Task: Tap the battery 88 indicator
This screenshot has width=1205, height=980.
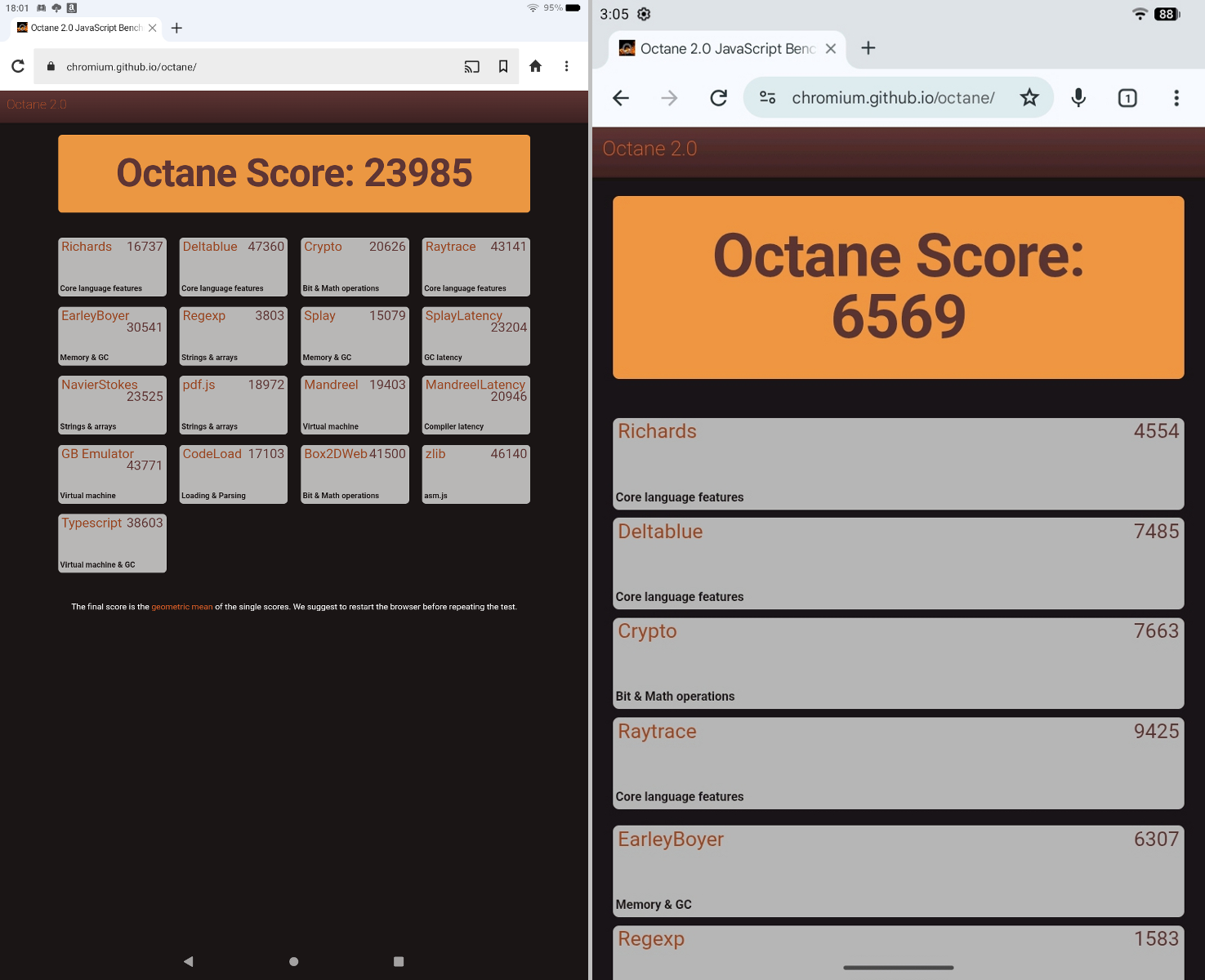Action: tap(1167, 14)
